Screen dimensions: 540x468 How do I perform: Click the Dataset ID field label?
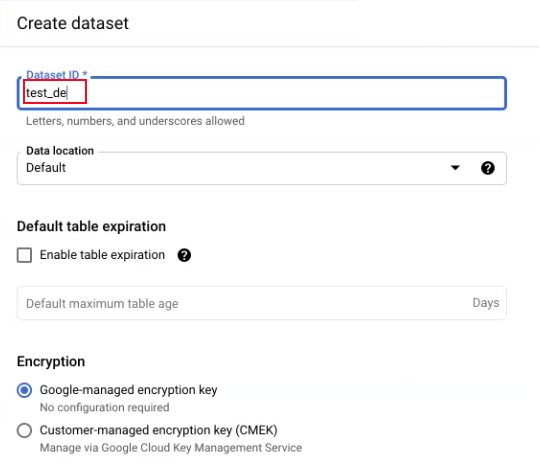57,75
